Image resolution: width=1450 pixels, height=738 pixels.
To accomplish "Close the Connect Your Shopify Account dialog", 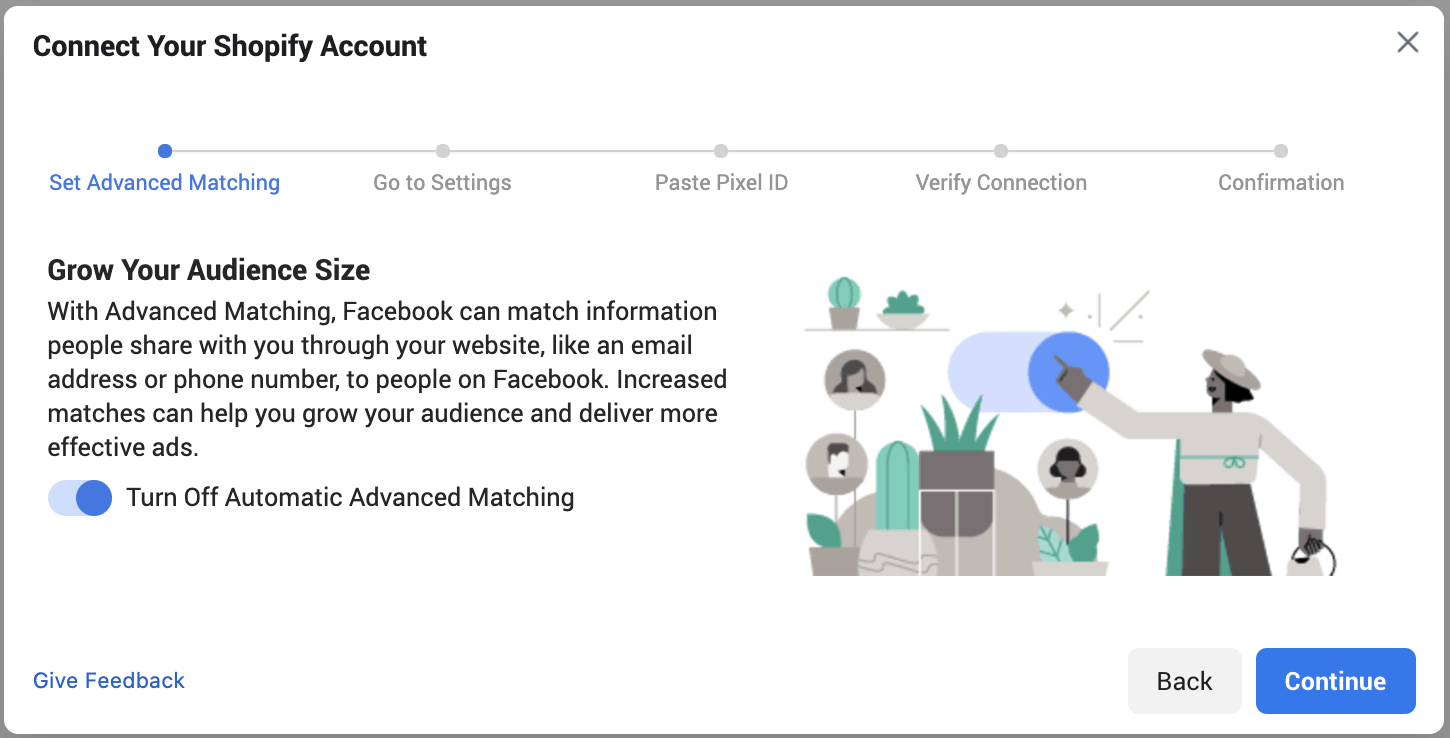I will (1407, 42).
